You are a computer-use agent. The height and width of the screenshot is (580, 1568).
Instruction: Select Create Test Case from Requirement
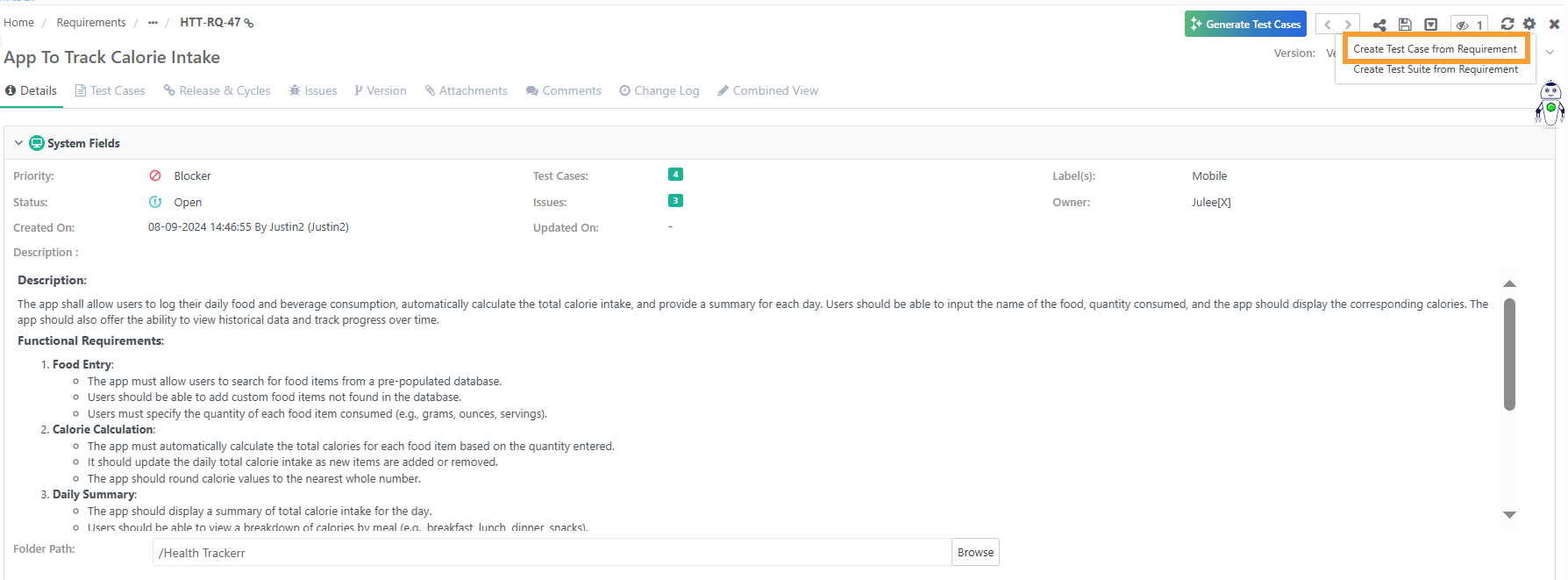[1435, 49]
